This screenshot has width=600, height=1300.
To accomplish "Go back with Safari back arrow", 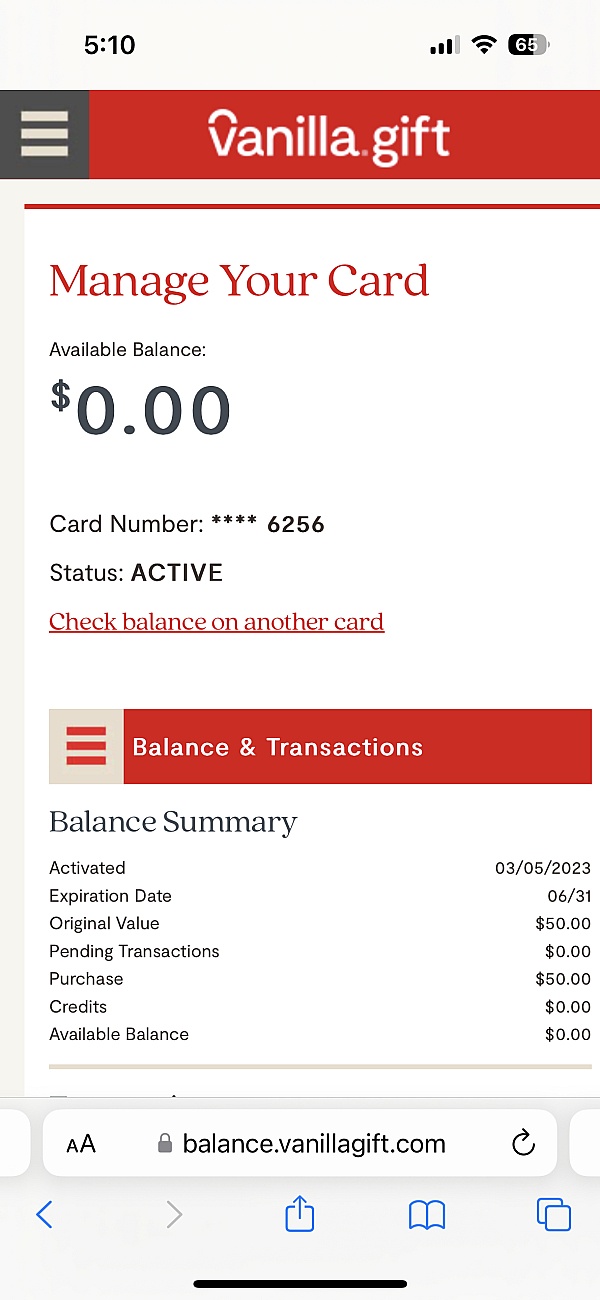I will tap(44, 1215).
